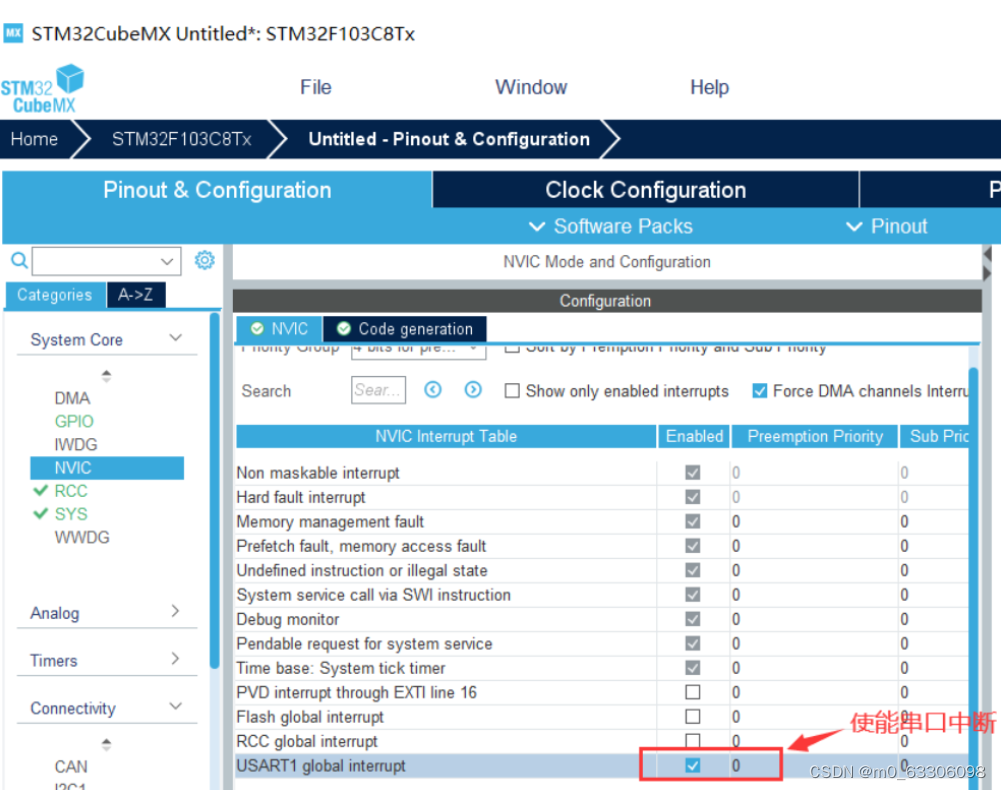Viewport: 1001px width, 790px height.
Task: Click the MX window title icon
Action: pos(13,33)
